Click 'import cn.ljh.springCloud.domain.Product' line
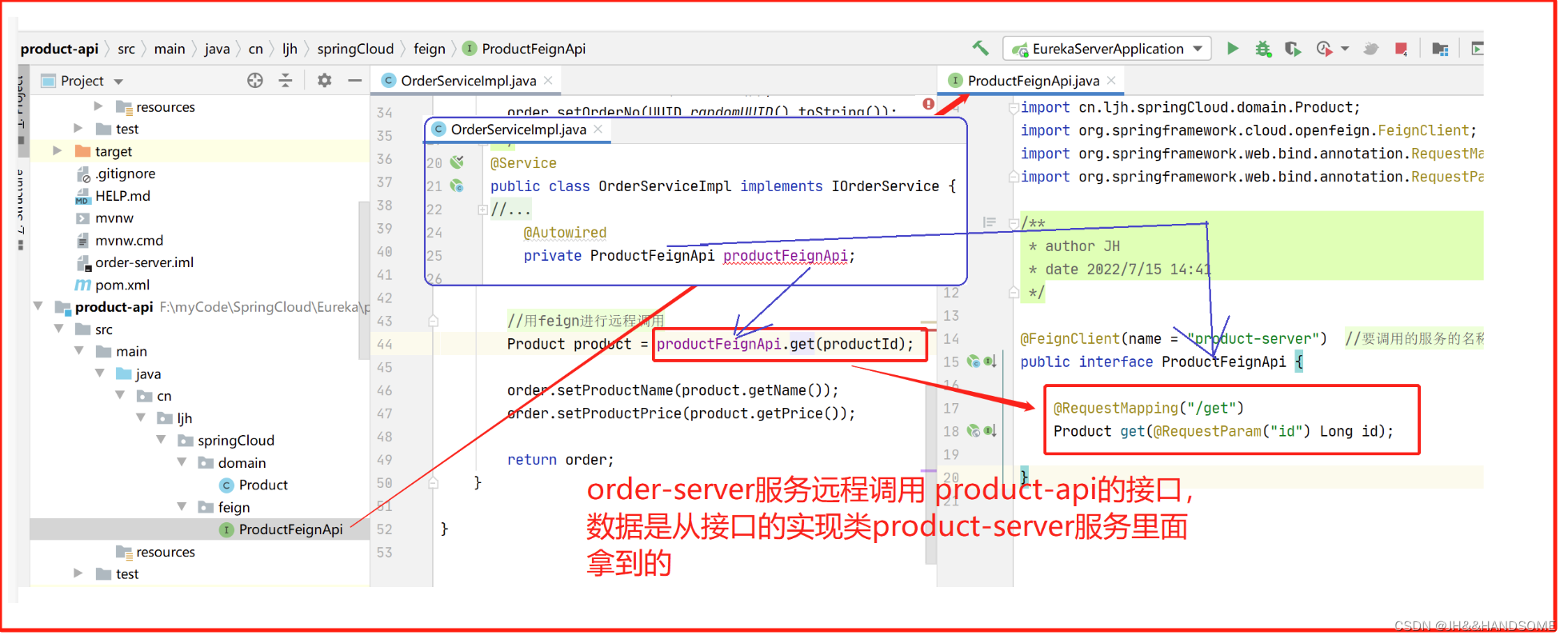Screen dimensions: 1568x639 coord(1190,107)
